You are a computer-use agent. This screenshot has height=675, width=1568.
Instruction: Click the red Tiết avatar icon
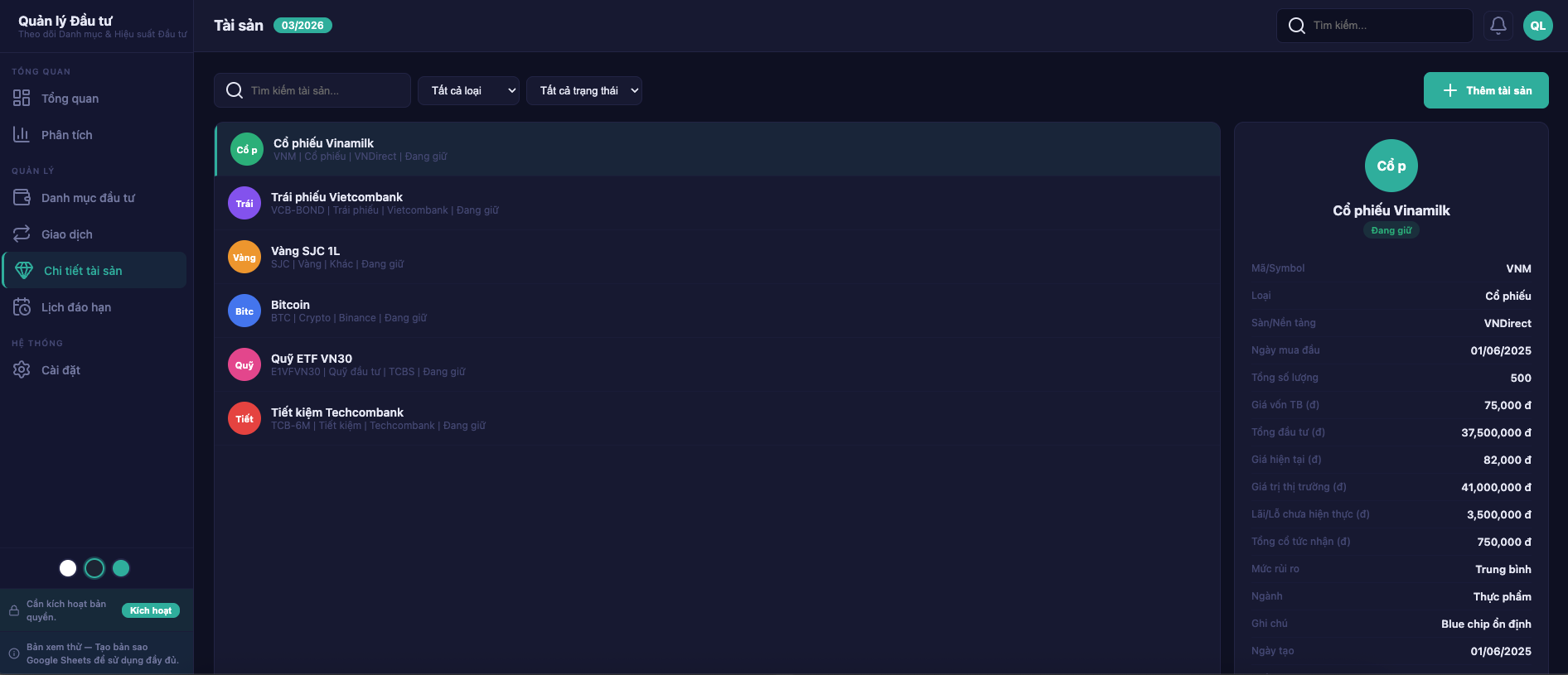click(244, 419)
